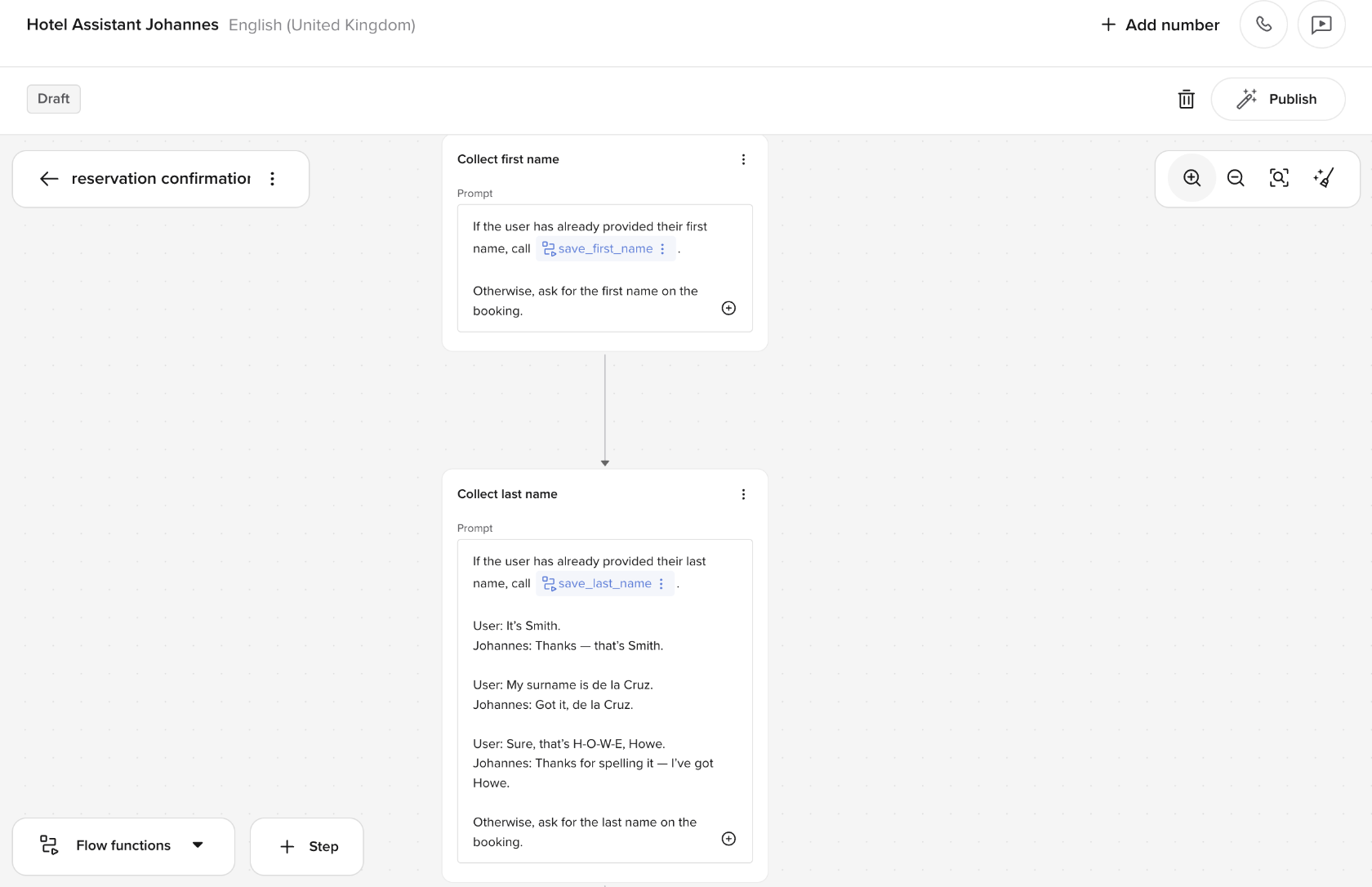
Task: Zoom in on the canvas
Action: pos(1192,178)
